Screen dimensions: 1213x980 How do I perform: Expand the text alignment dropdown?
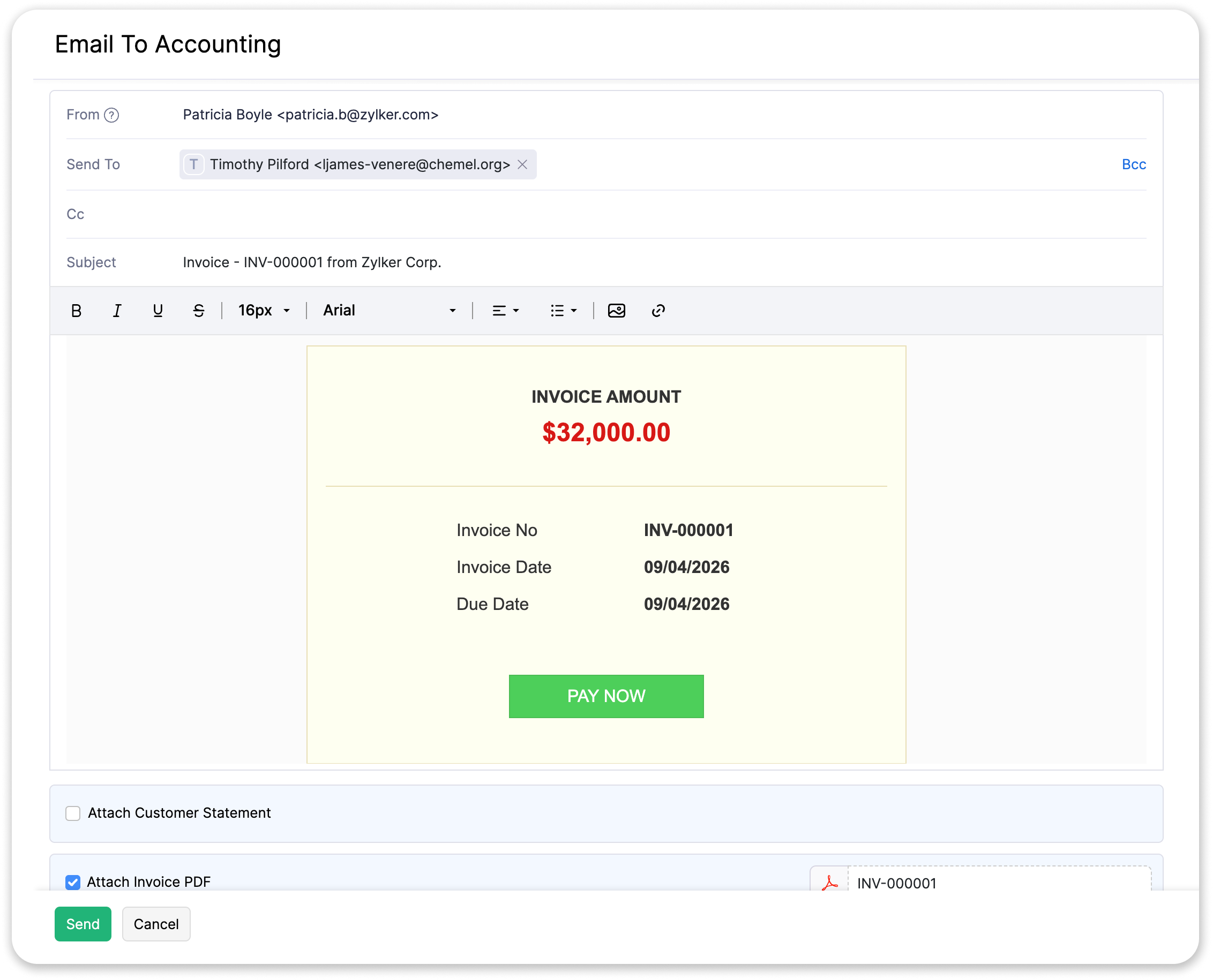tap(505, 311)
